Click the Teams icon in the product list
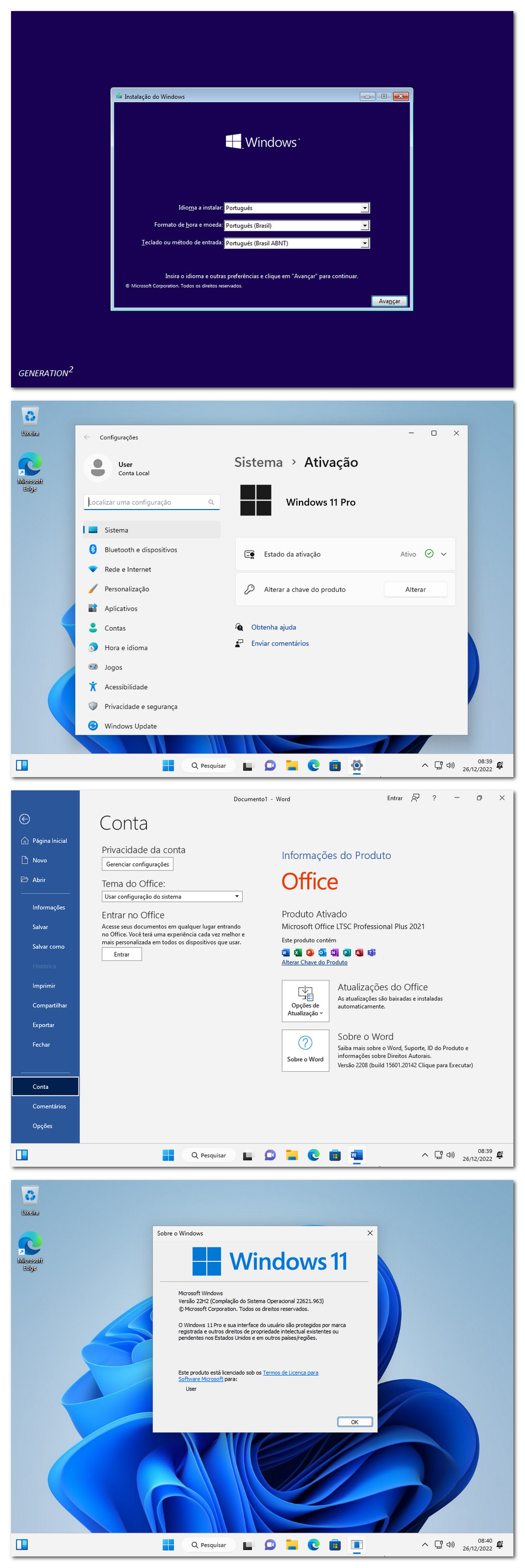 click(372, 953)
